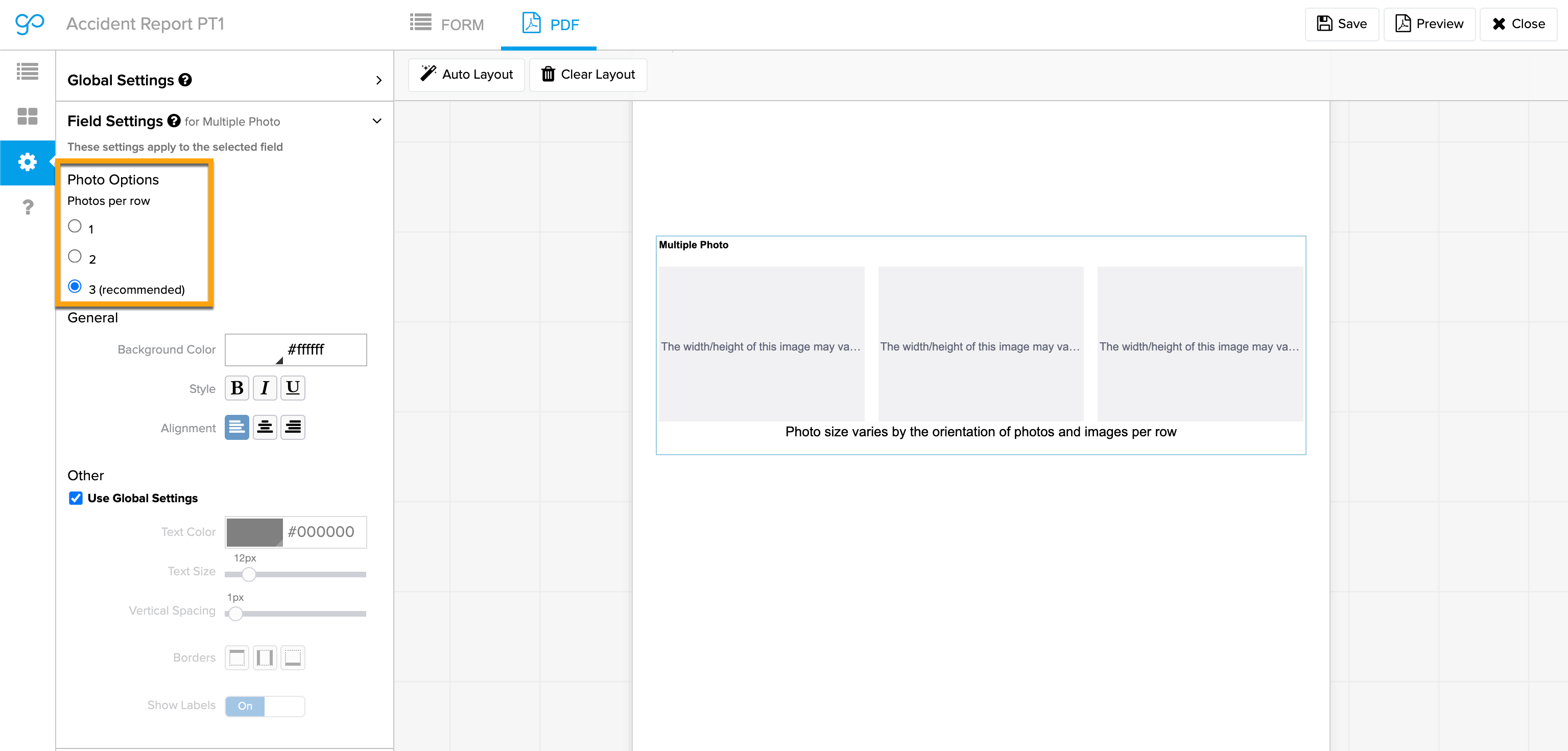The width and height of the screenshot is (1568, 751).
Task: Select 3 (recommended) photos per row
Action: [x=74, y=286]
